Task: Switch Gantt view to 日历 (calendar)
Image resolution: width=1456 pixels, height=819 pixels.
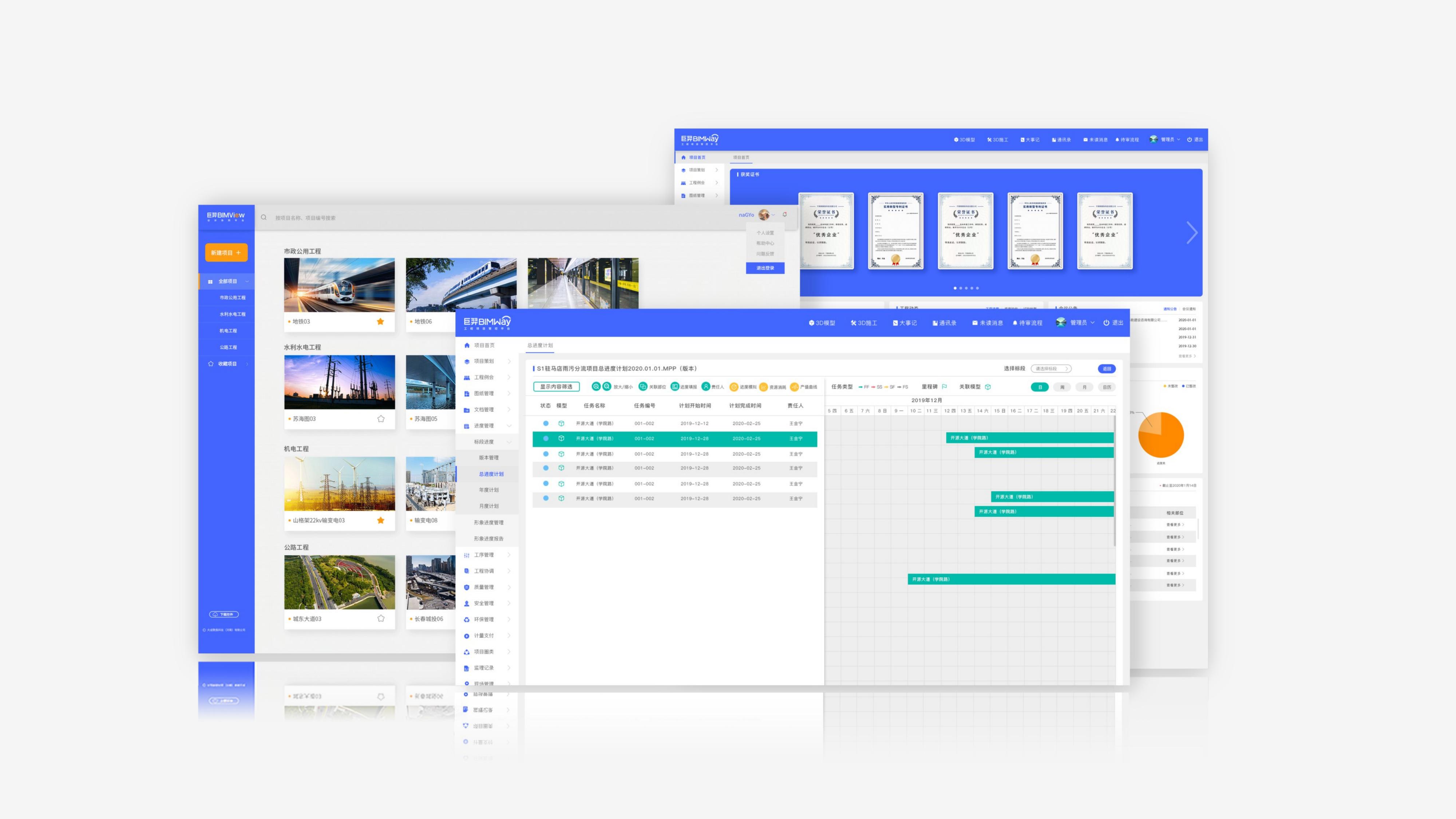Action: click(x=1107, y=387)
